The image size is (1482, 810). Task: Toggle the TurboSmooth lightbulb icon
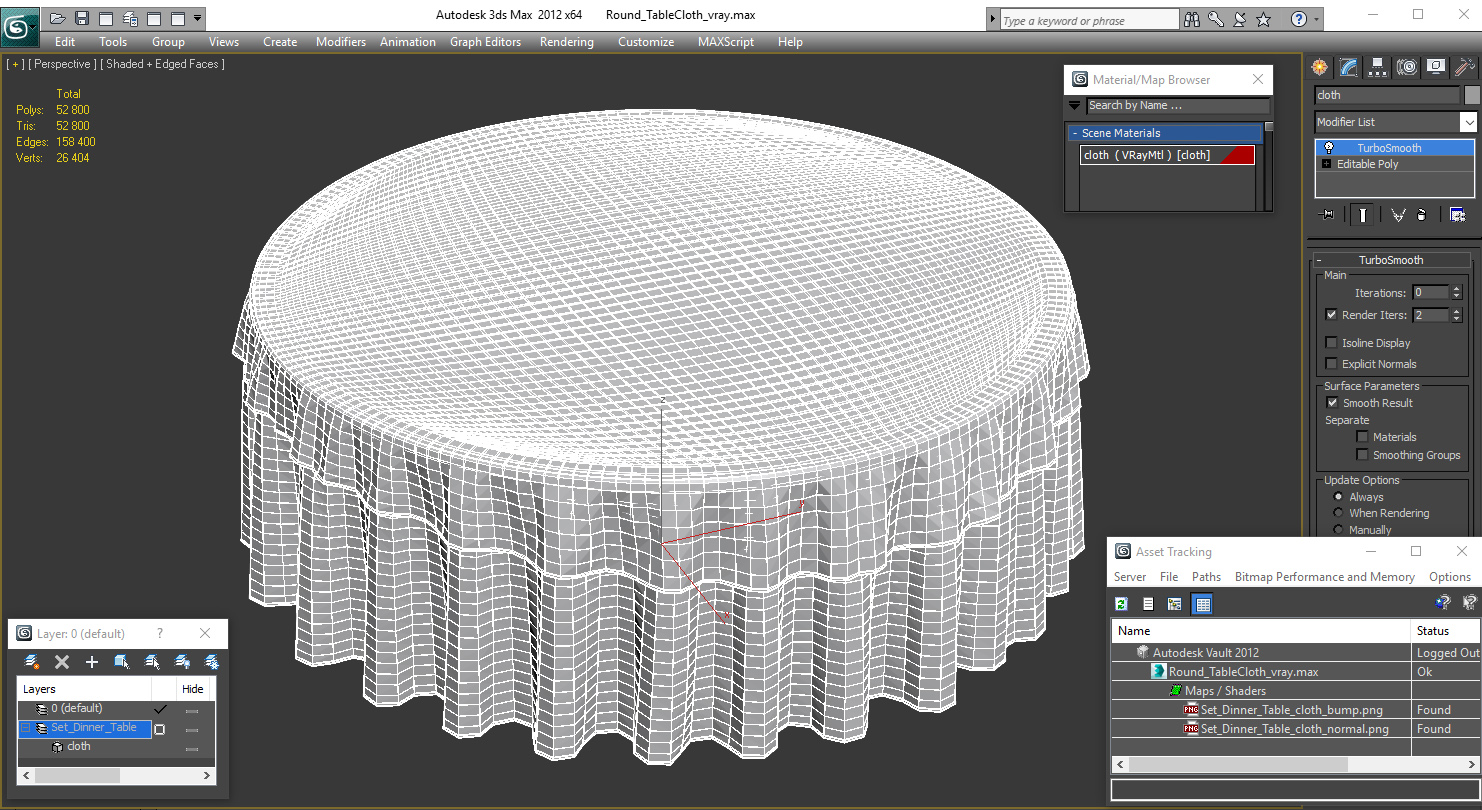click(x=1329, y=148)
